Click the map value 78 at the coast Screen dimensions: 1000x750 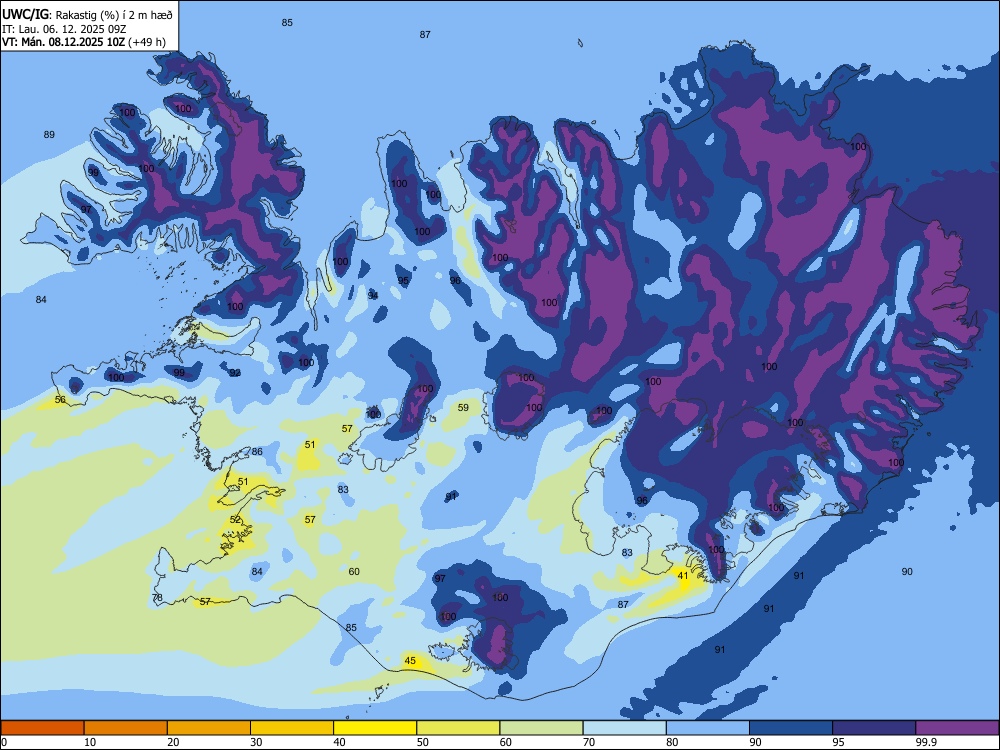pos(157,598)
